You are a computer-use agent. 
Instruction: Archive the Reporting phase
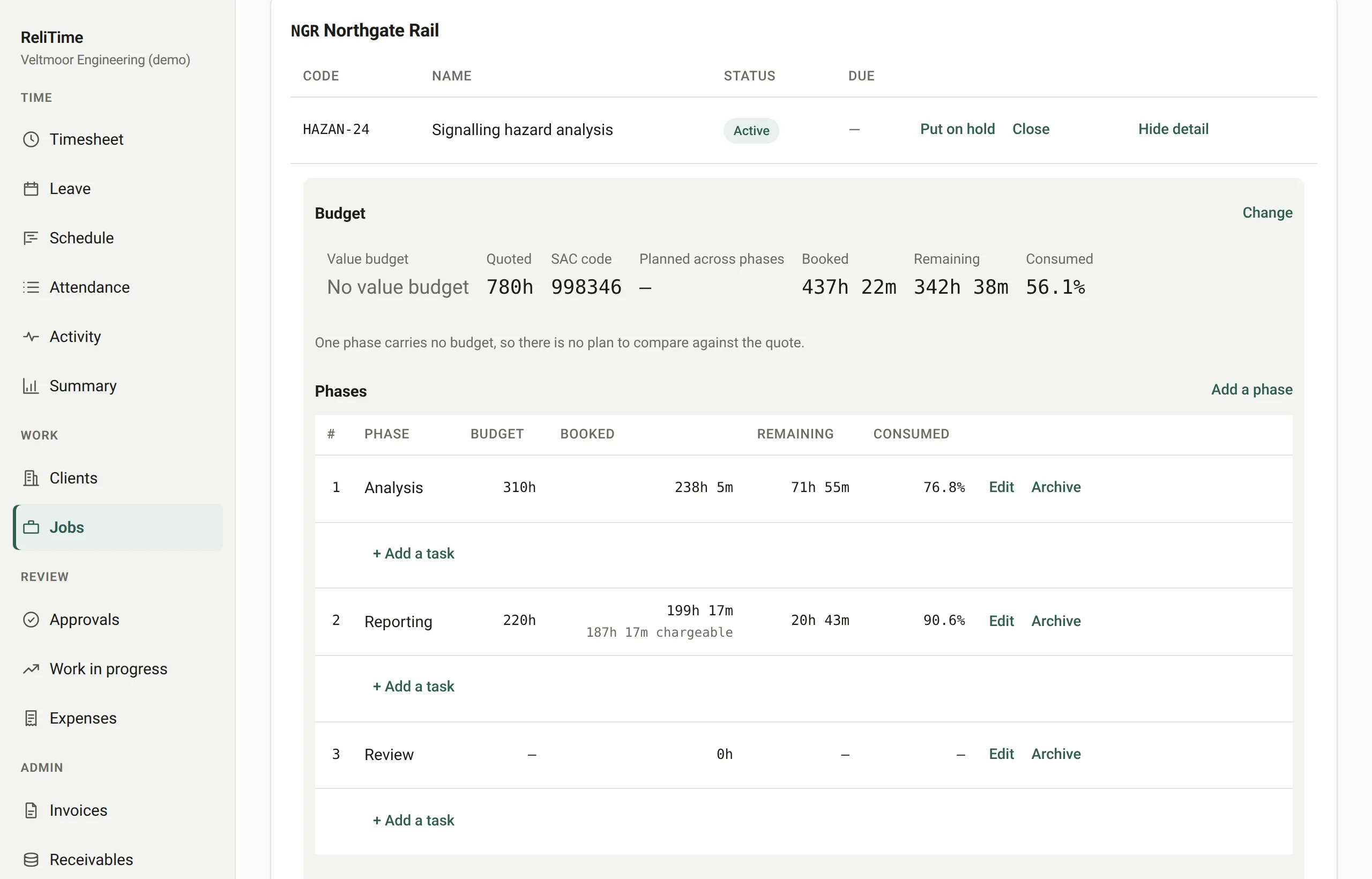(1056, 621)
